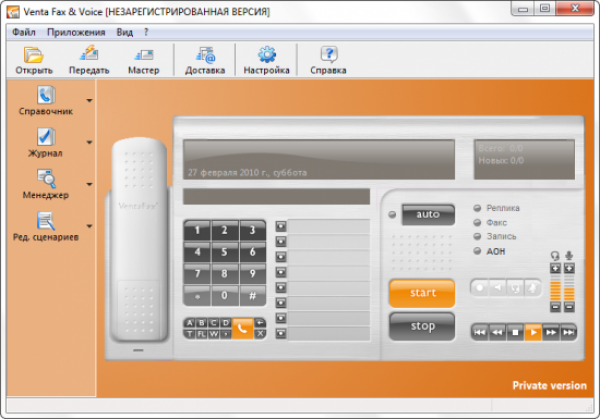
Task: Dial digit 0 on keypad
Action: (x=225, y=295)
